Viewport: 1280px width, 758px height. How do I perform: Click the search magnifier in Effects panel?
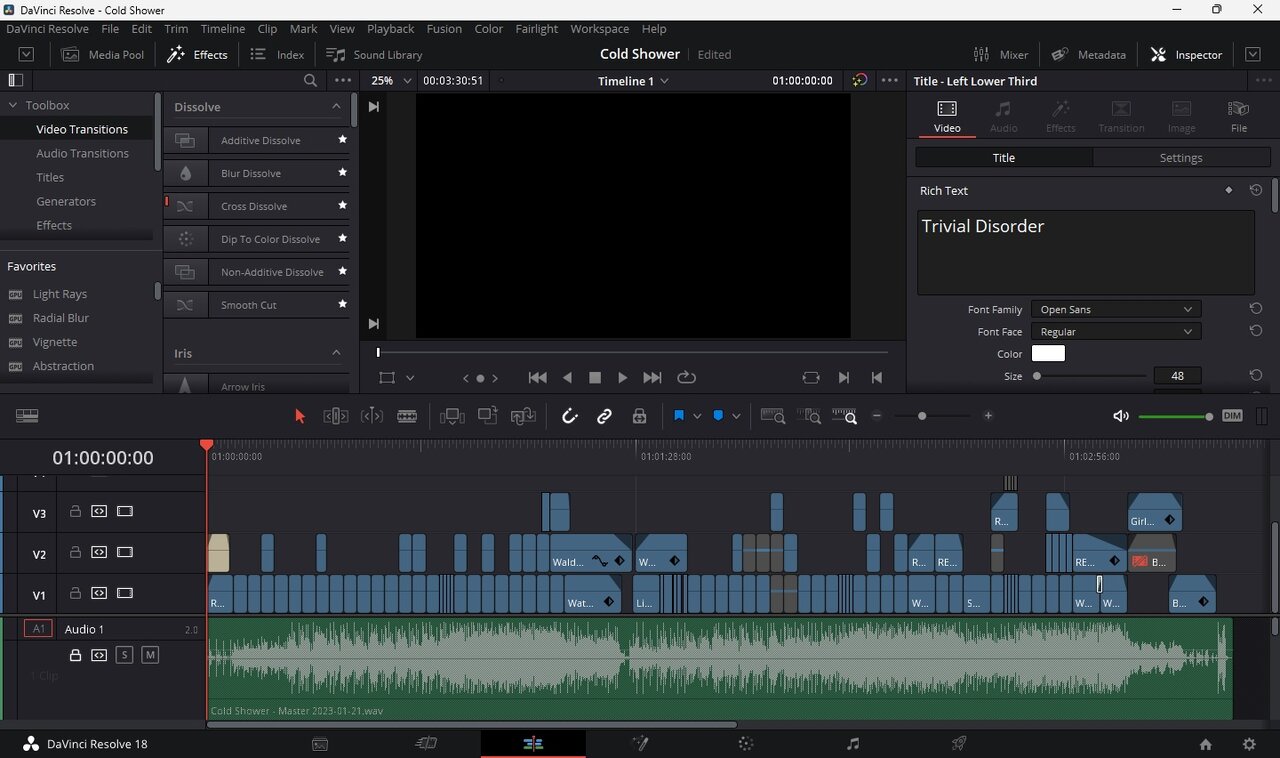coord(310,81)
